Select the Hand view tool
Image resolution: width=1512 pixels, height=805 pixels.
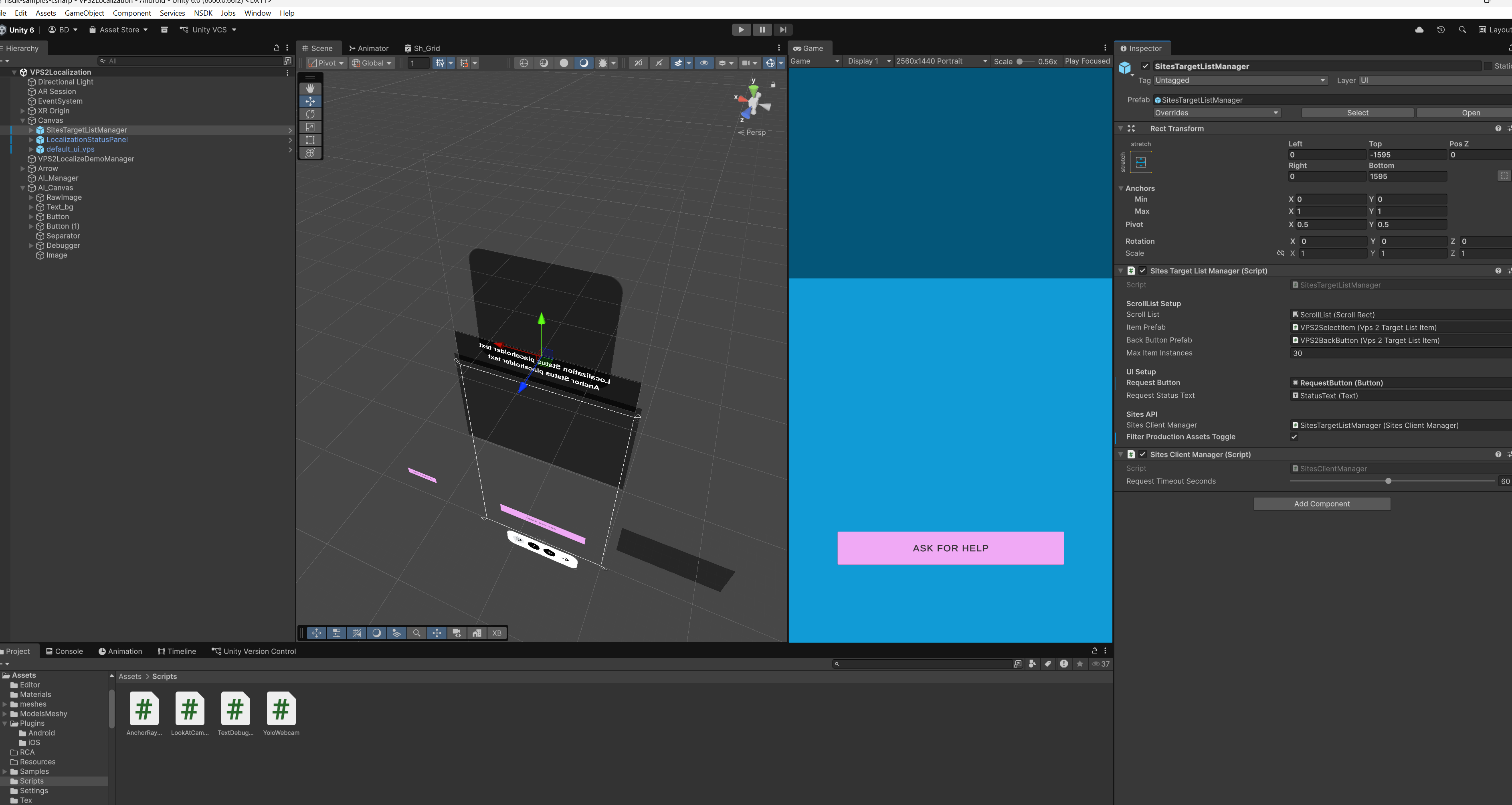pyautogui.click(x=310, y=88)
